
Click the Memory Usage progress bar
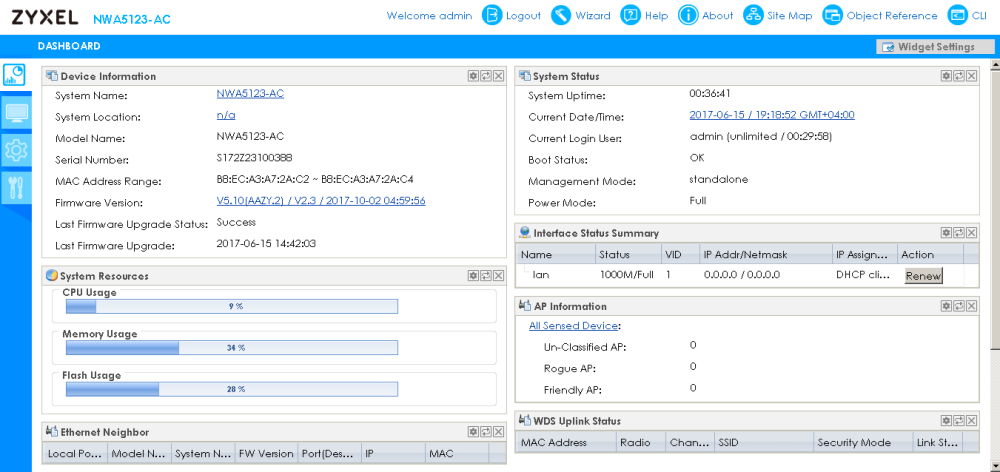pyautogui.click(x=232, y=348)
